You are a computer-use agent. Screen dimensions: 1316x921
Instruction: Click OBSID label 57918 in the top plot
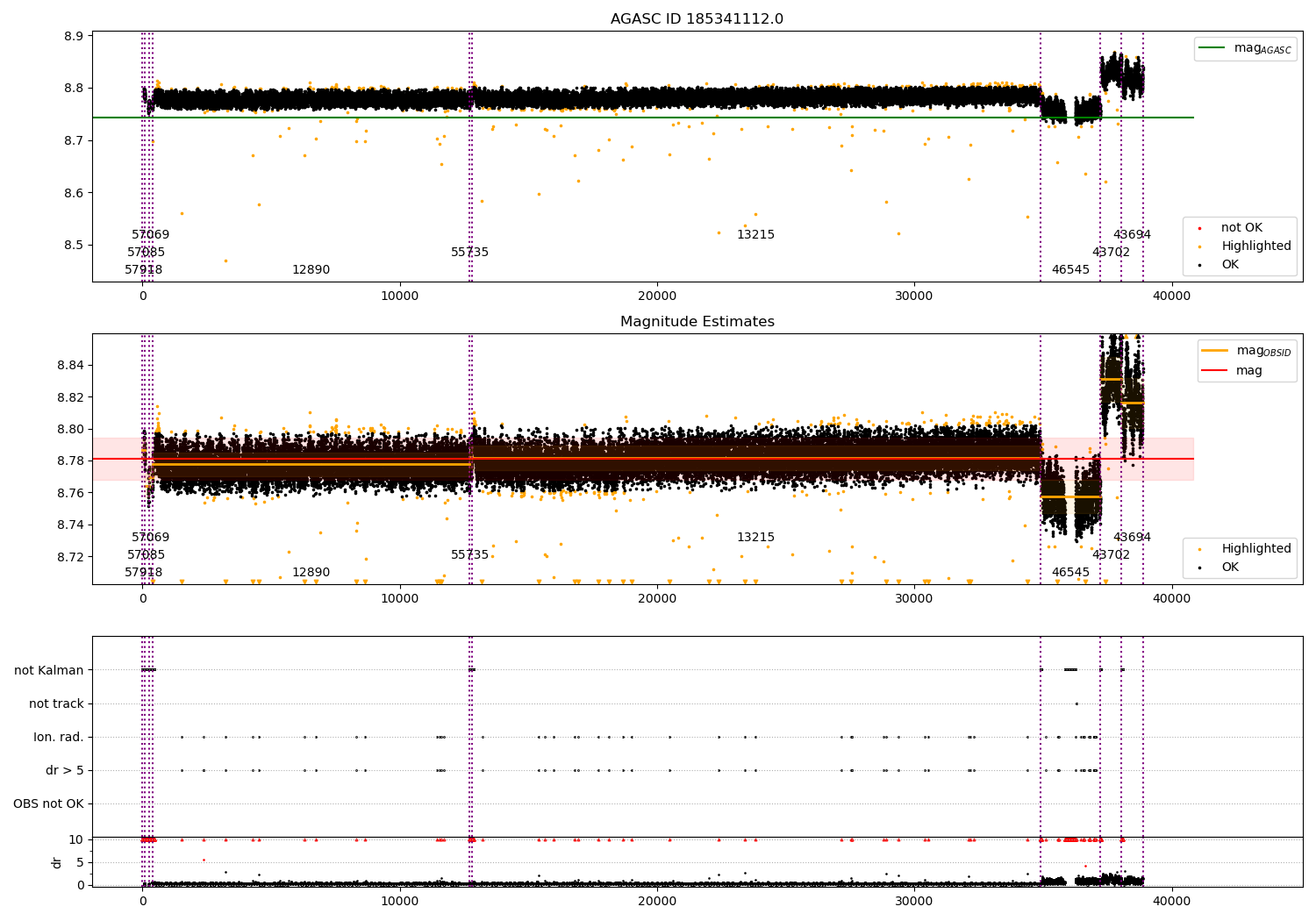click(144, 270)
